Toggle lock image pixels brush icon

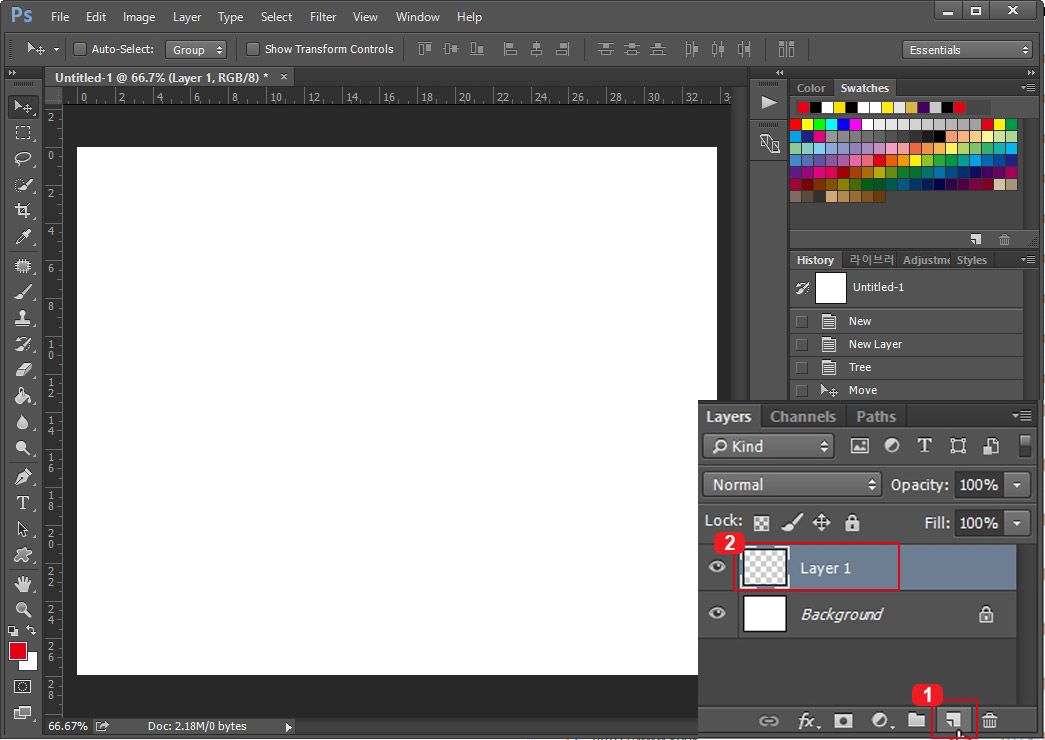(x=792, y=523)
